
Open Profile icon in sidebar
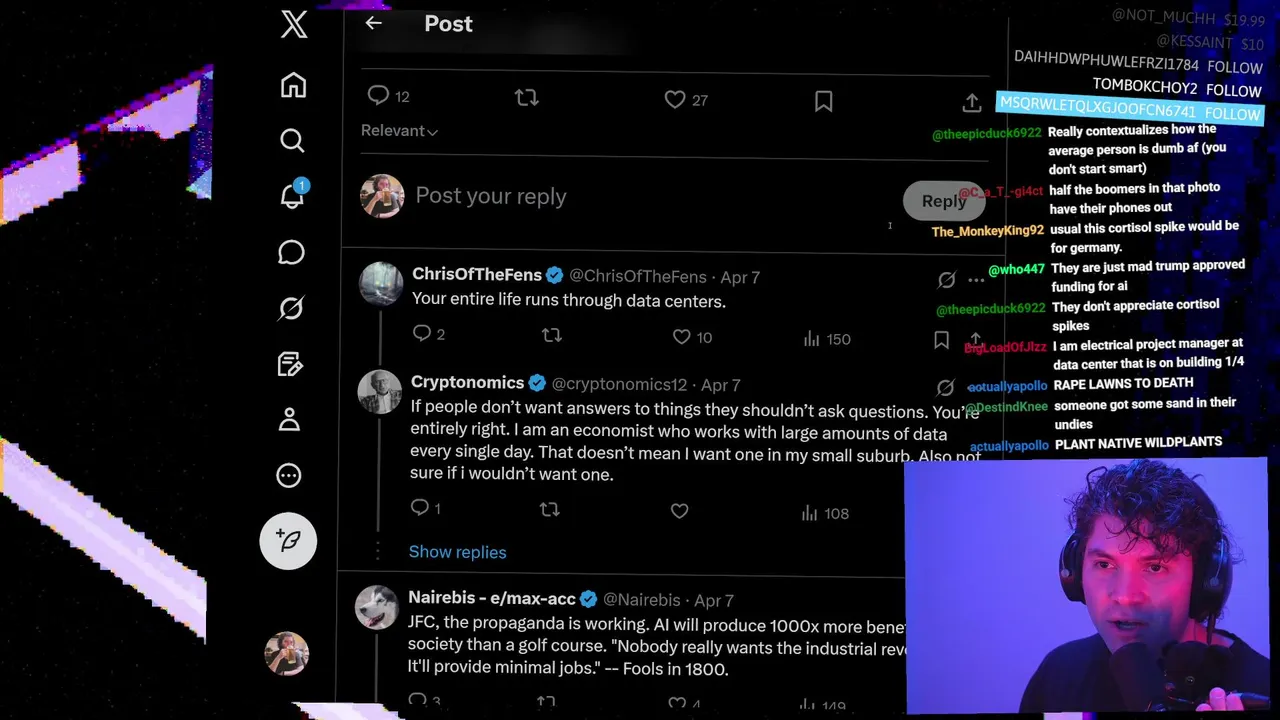290,420
